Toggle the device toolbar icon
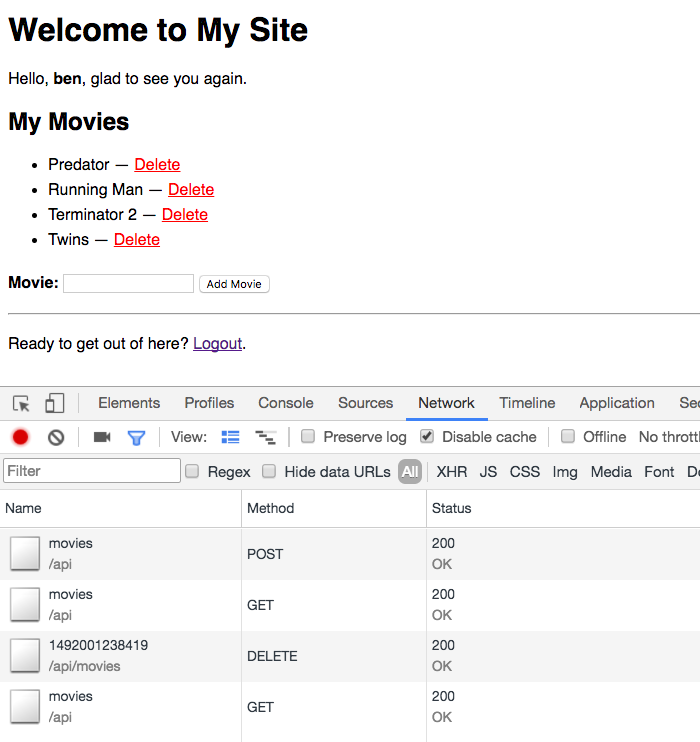Screen dimensions: 700x742 [x=54, y=403]
